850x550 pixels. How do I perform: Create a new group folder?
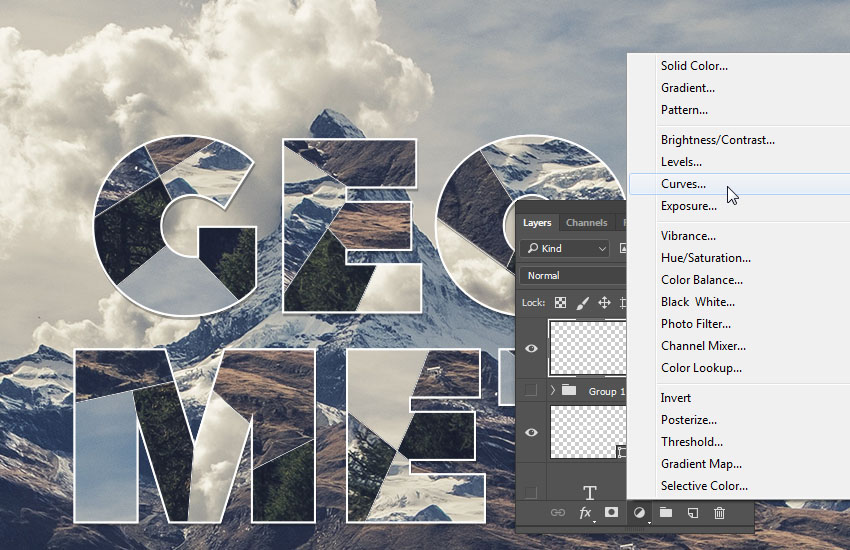(666, 513)
